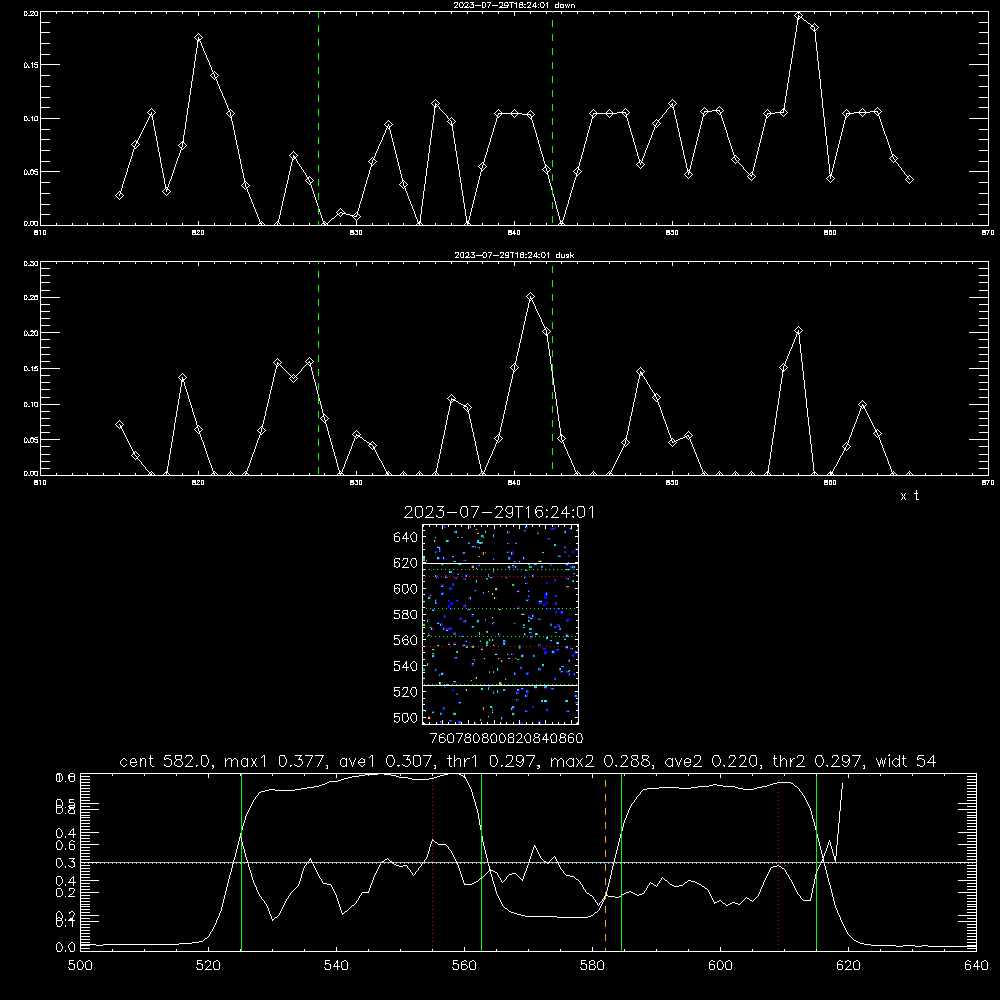This screenshot has height=1000, width=1000.
Task: Select the left green dashed line in dusk plot
Action: pos(318,368)
